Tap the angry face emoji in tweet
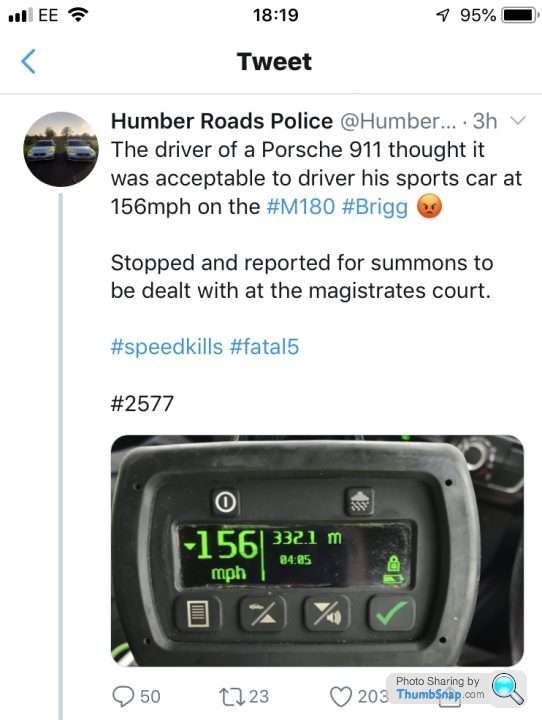The image size is (542, 720). coord(429,206)
